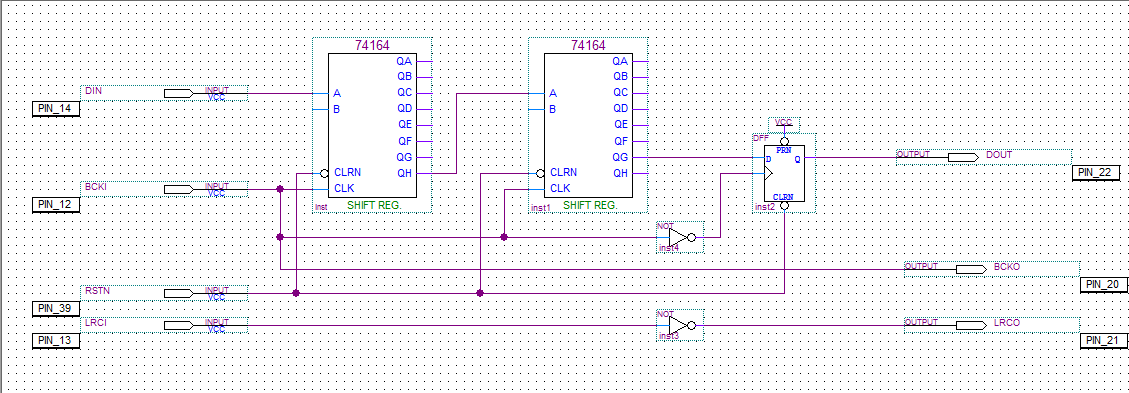This screenshot has width=1129, height=393.
Task: Select the RSTN input pin symbol
Action: click(x=164, y=293)
